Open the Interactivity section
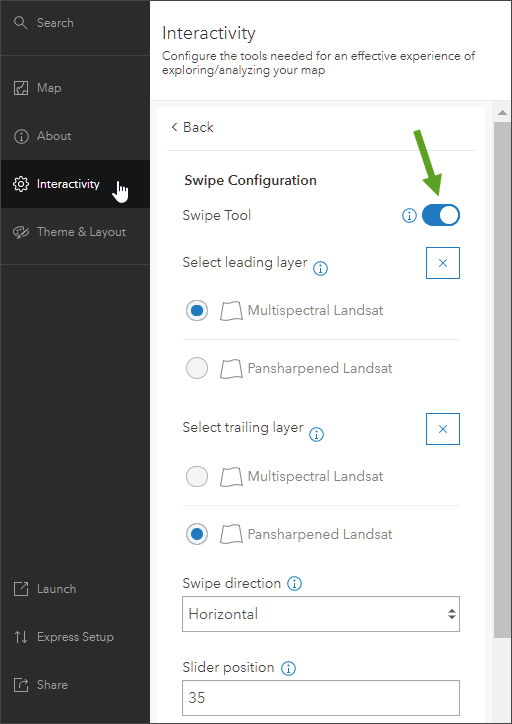 pyautogui.click(x=75, y=184)
